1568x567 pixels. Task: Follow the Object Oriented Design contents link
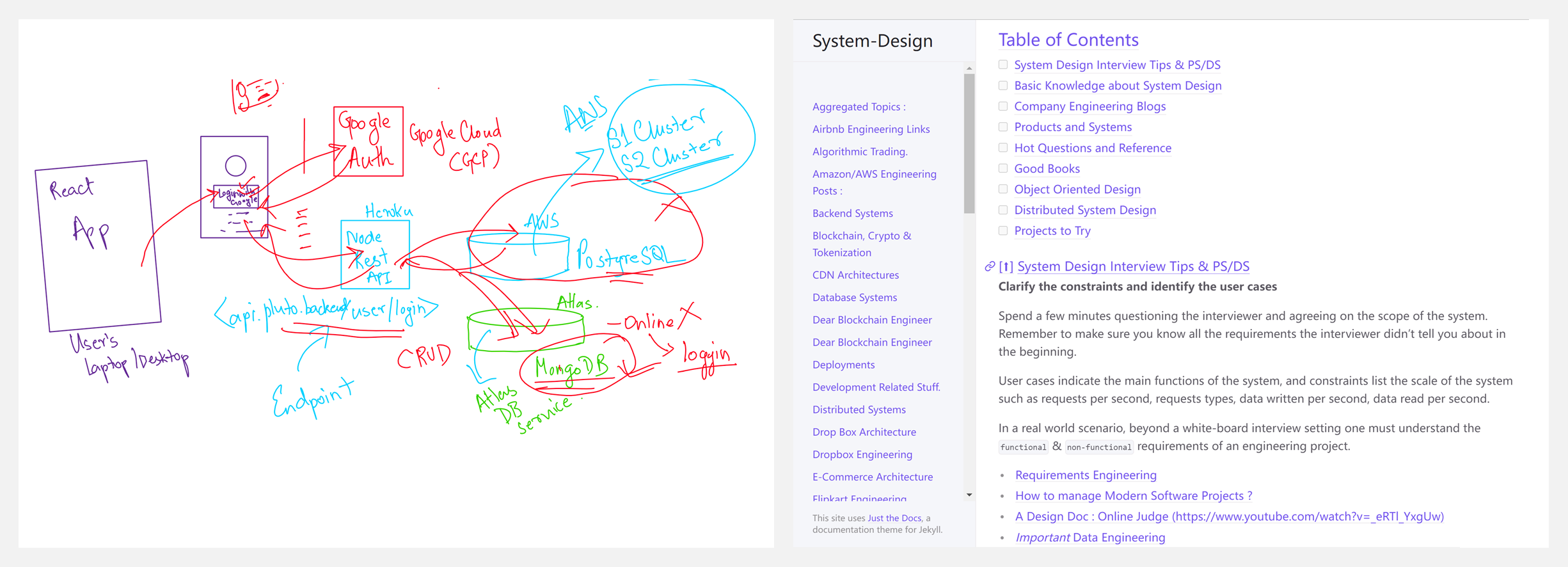1077,189
